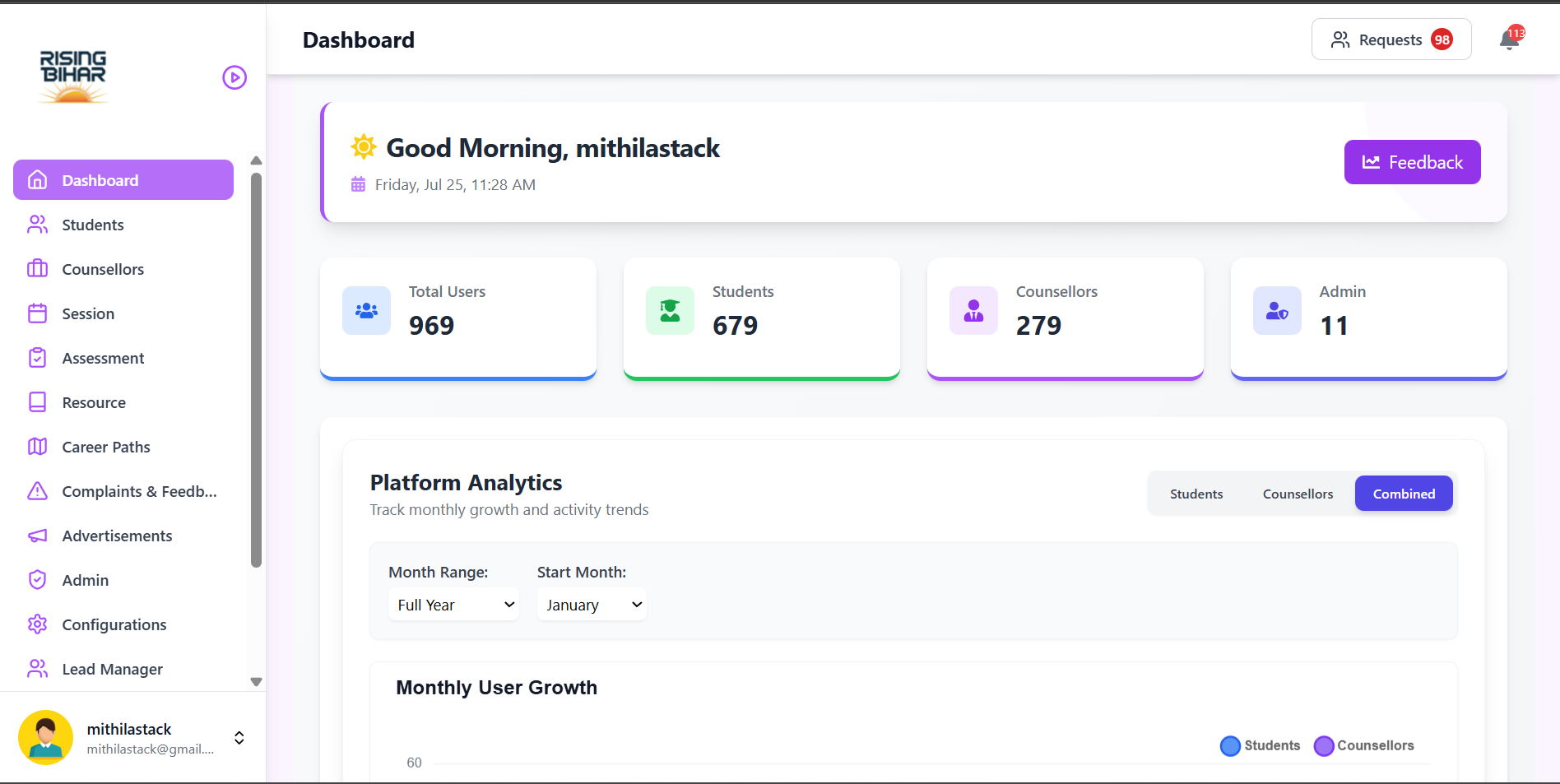Toggle the Students chart legend swatch
Viewport: 1560px width, 784px height.
1230,745
